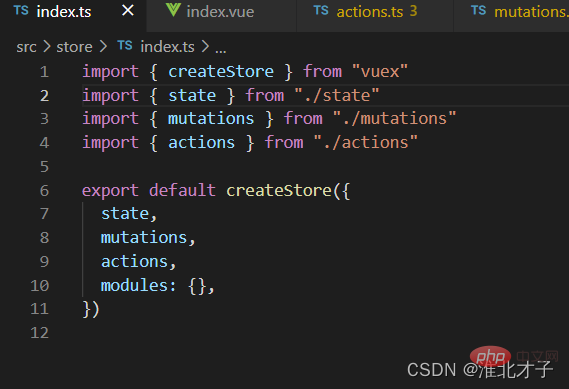The image size is (569, 389).
Task: Expand the breadcrumb ellipsis symbol list
Action: point(221,49)
